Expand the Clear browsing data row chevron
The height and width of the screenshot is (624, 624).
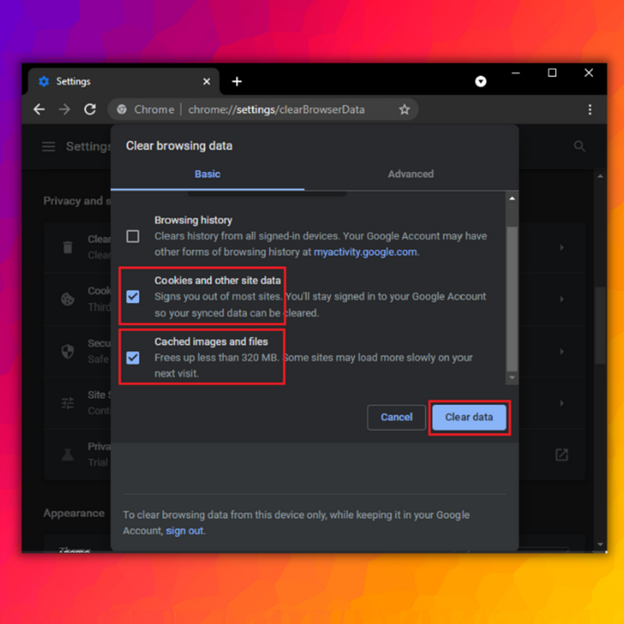(x=562, y=248)
